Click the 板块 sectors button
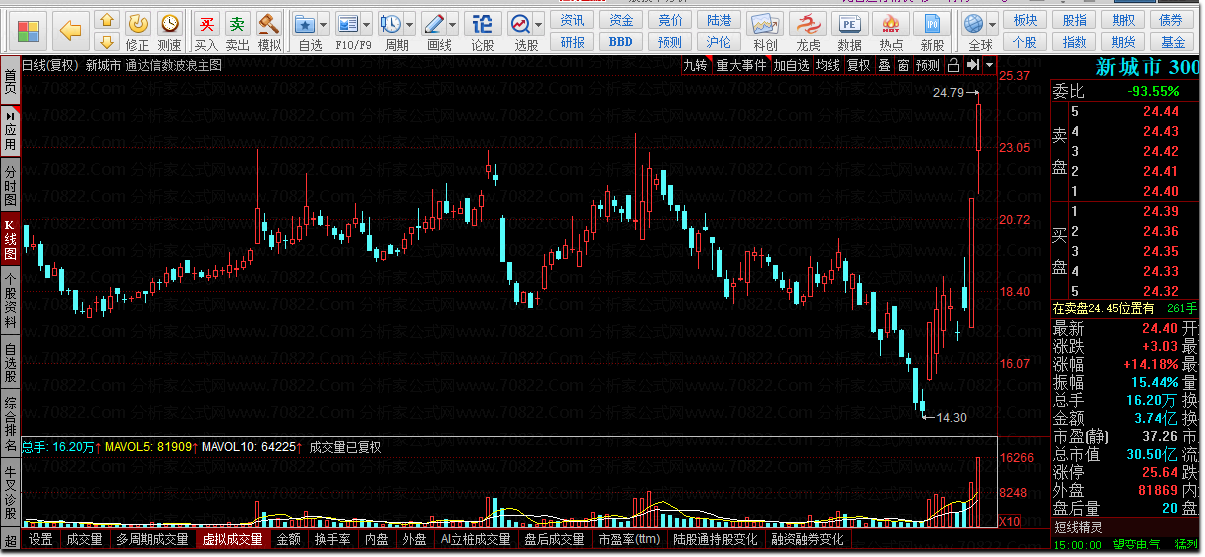Screen dimensions: 1205x557 [x=1025, y=20]
